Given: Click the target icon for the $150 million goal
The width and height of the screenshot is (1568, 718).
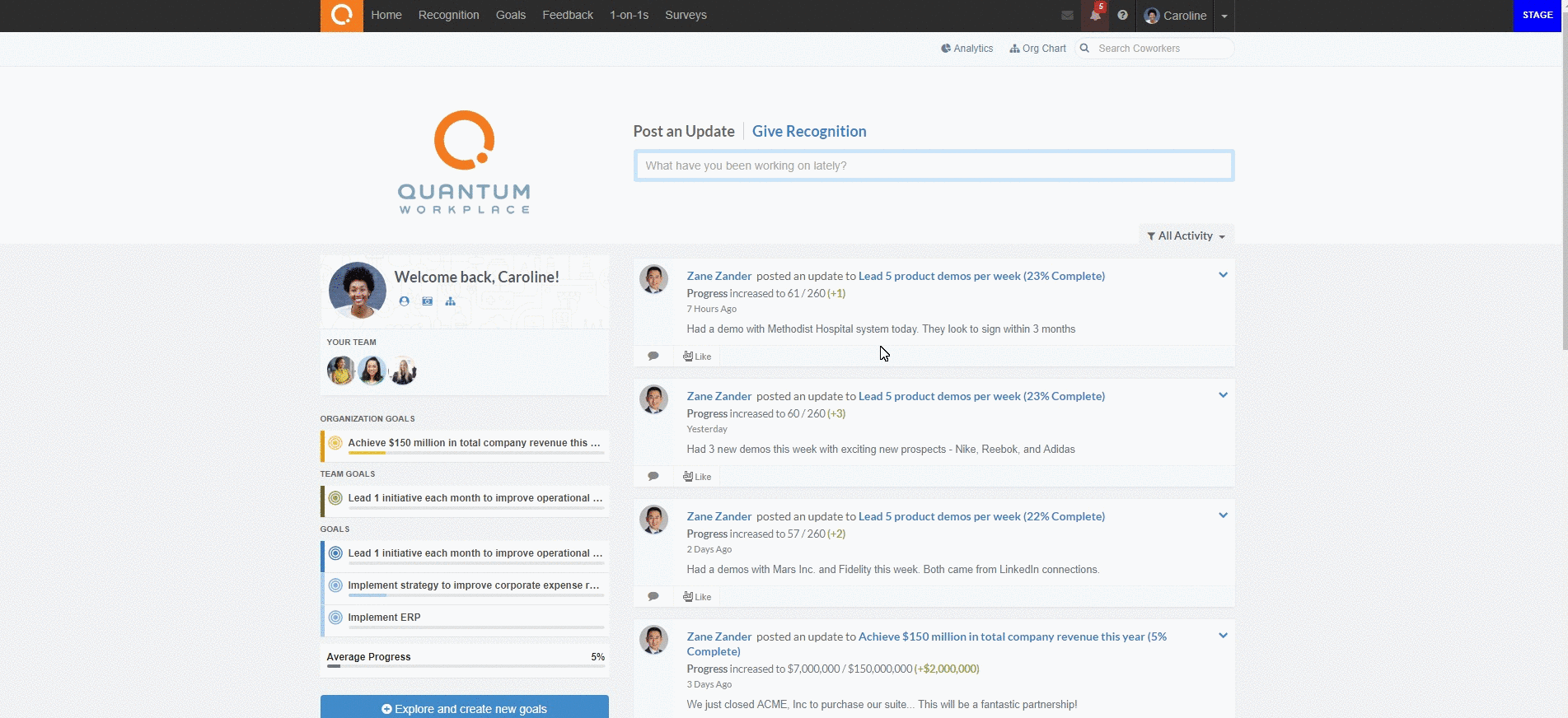Looking at the screenshot, I should click(335, 443).
